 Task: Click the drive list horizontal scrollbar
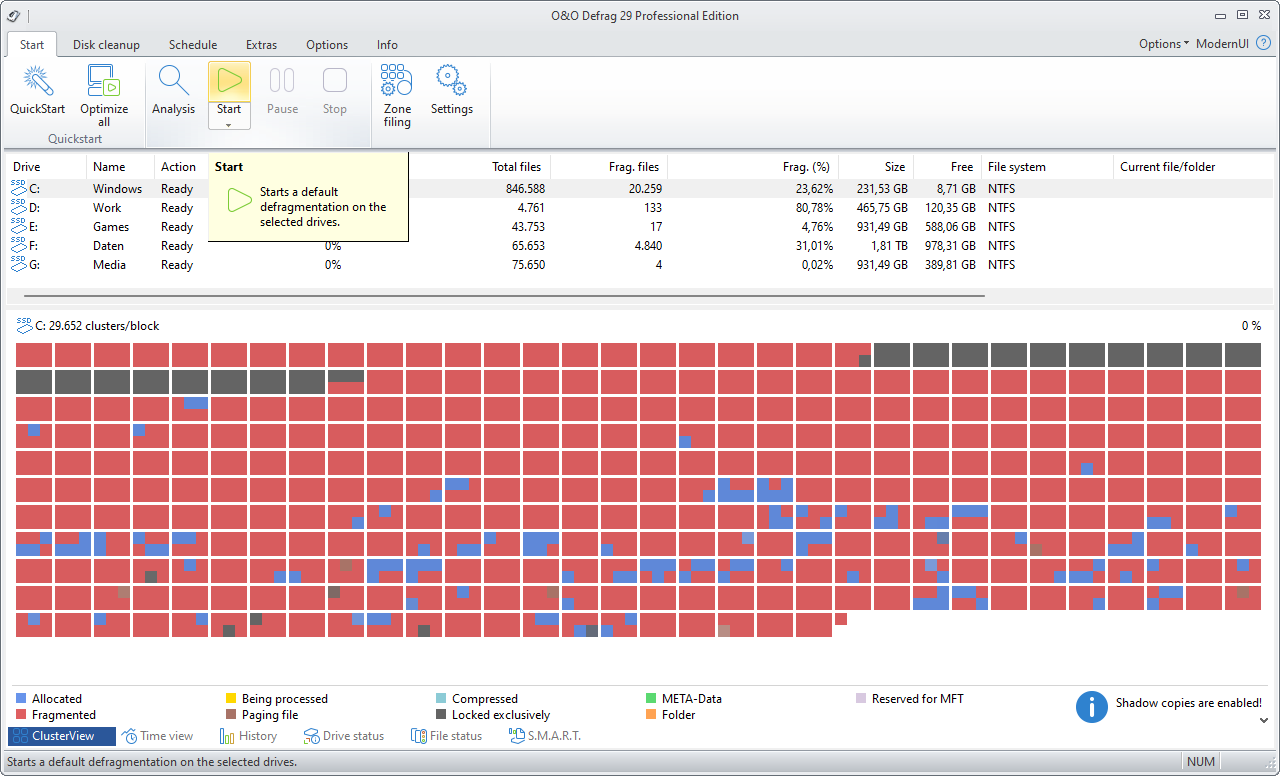(504, 296)
